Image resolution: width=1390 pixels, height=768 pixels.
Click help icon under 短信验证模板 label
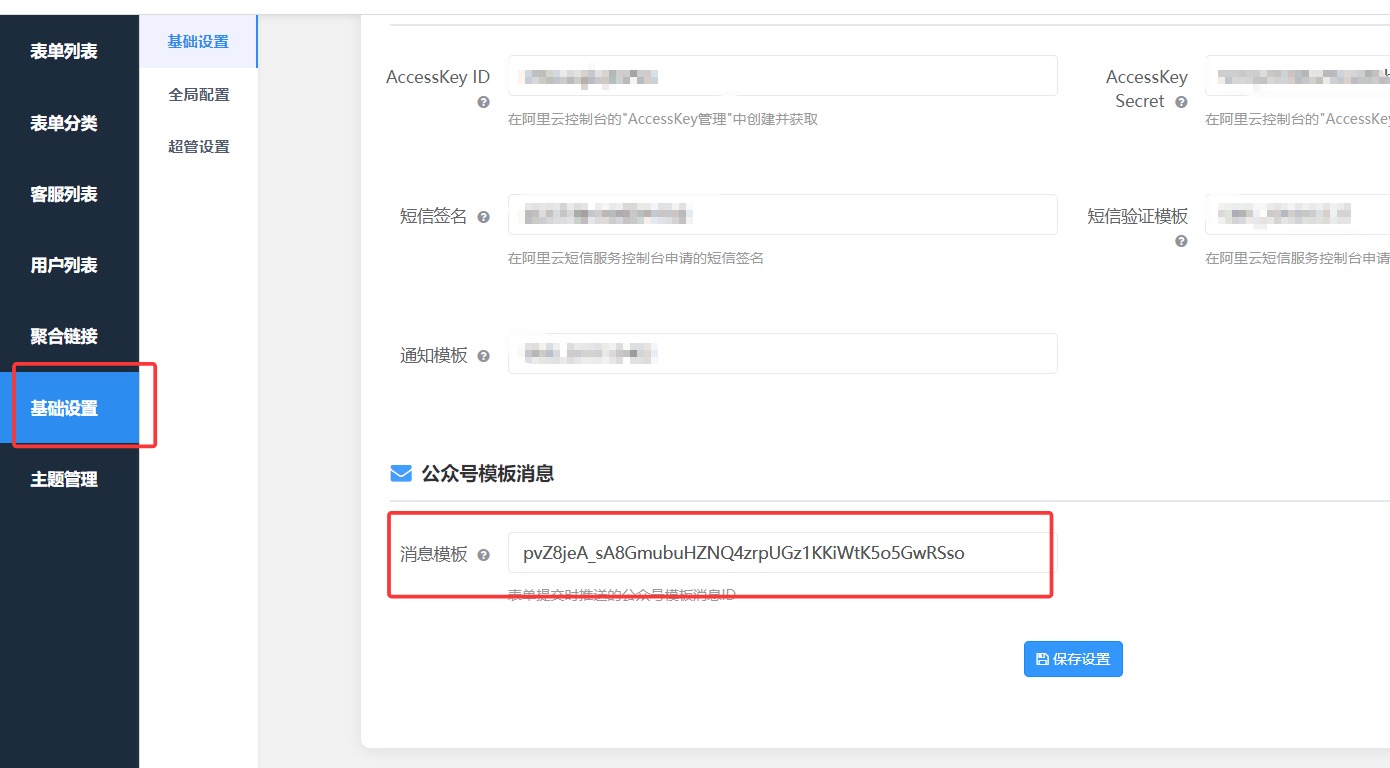(x=1181, y=241)
